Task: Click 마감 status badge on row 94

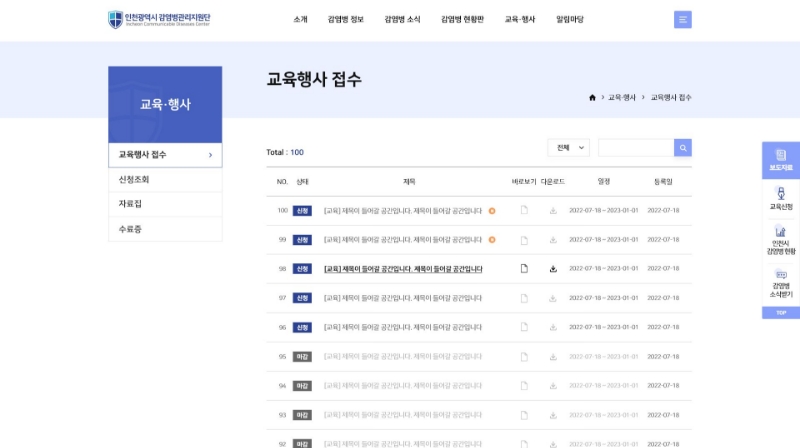Action: 302,386
